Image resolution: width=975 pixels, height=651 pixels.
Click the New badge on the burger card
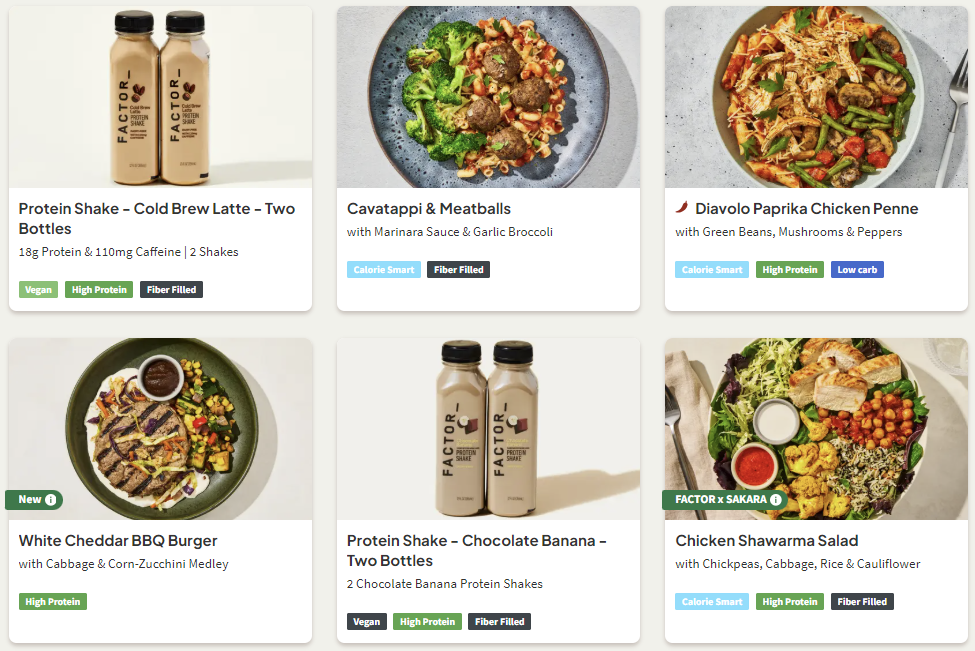30,500
